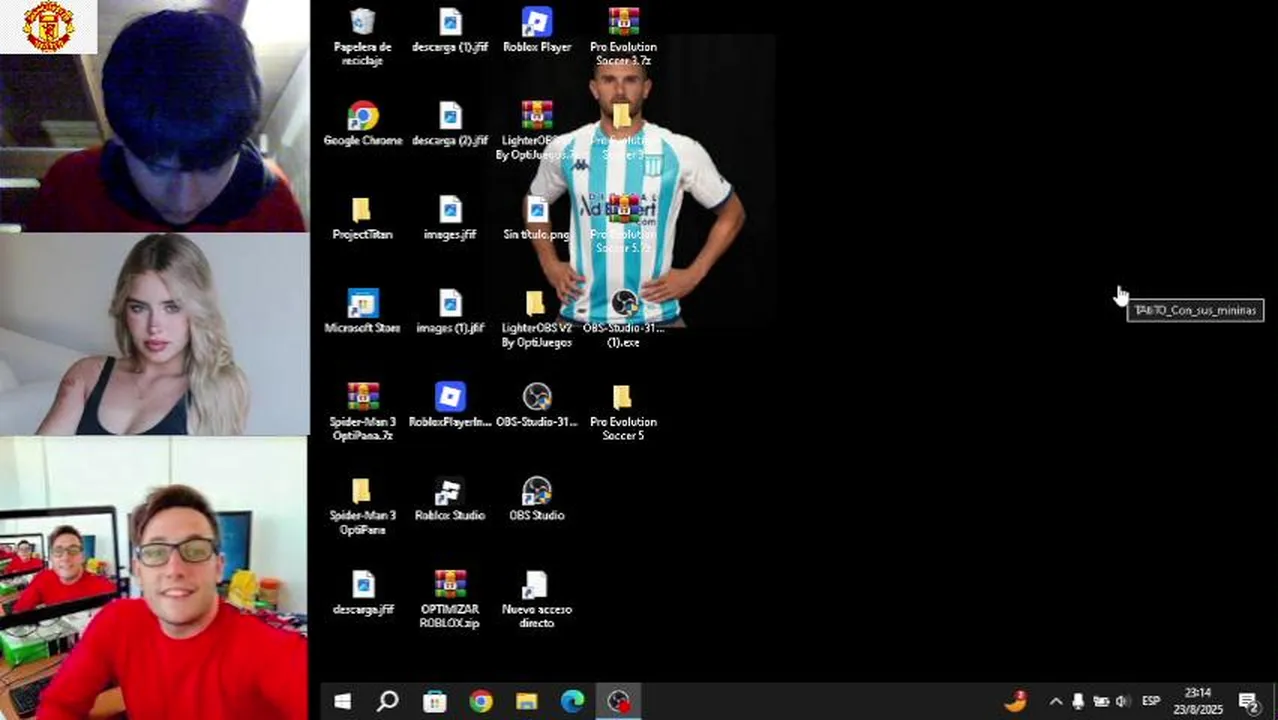The image size is (1278, 720).
Task: Open the Pro Evolution Soccer 3 folder
Action: tap(622, 130)
